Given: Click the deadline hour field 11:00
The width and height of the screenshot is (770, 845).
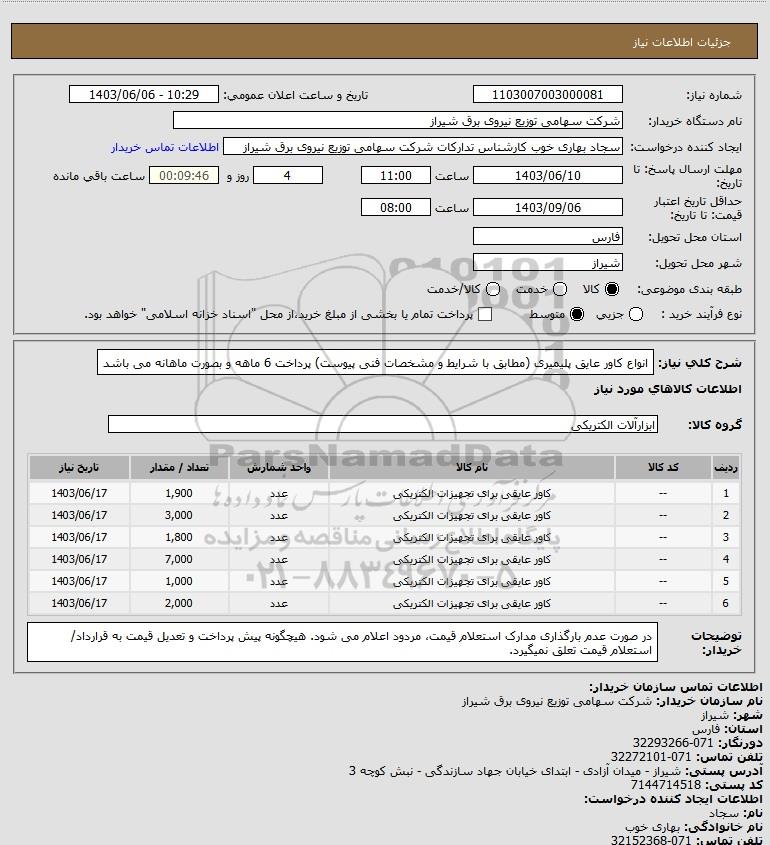Looking at the screenshot, I should (396, 176).
